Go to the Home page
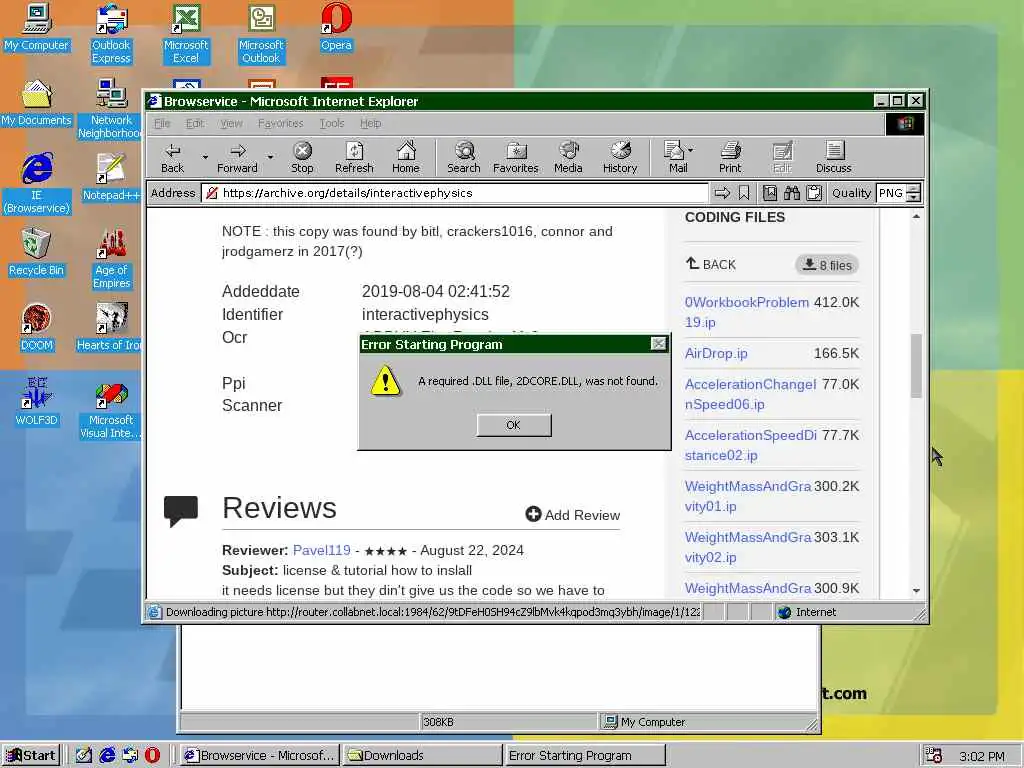The height and width of the screenshot is (768, 1024). [x=406, y=157]
